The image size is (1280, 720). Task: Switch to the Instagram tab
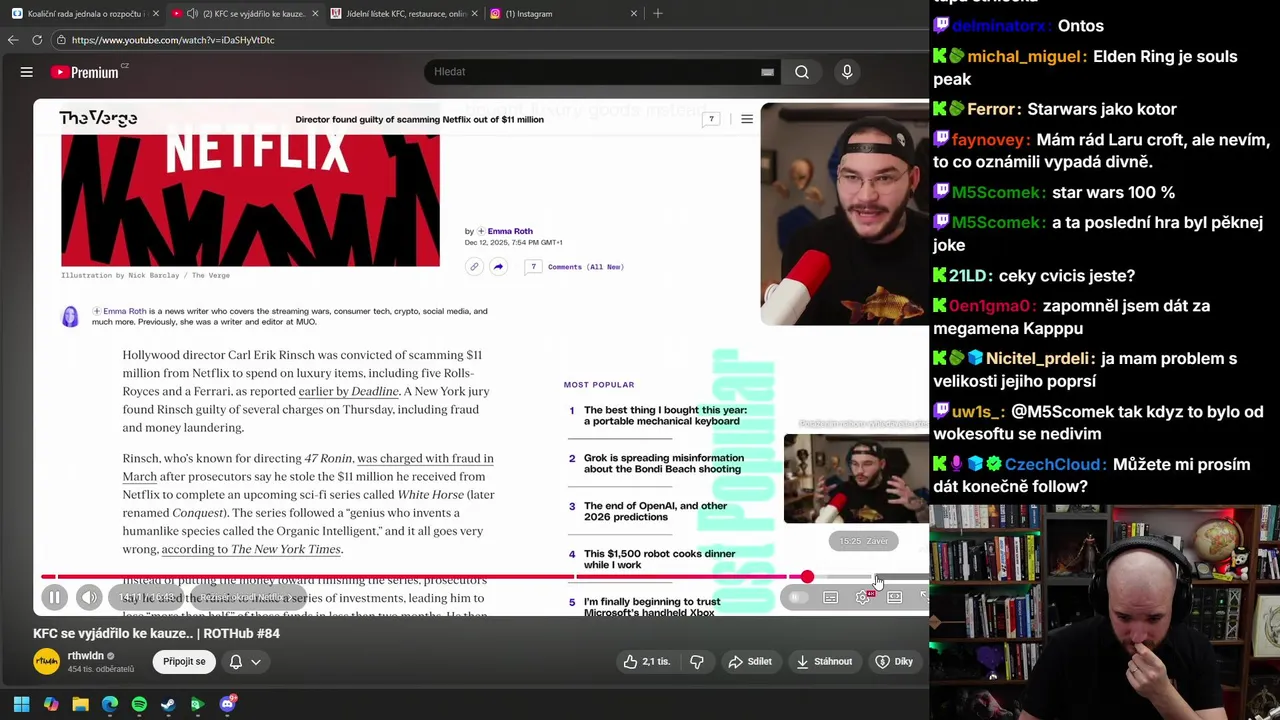point(565,14)
